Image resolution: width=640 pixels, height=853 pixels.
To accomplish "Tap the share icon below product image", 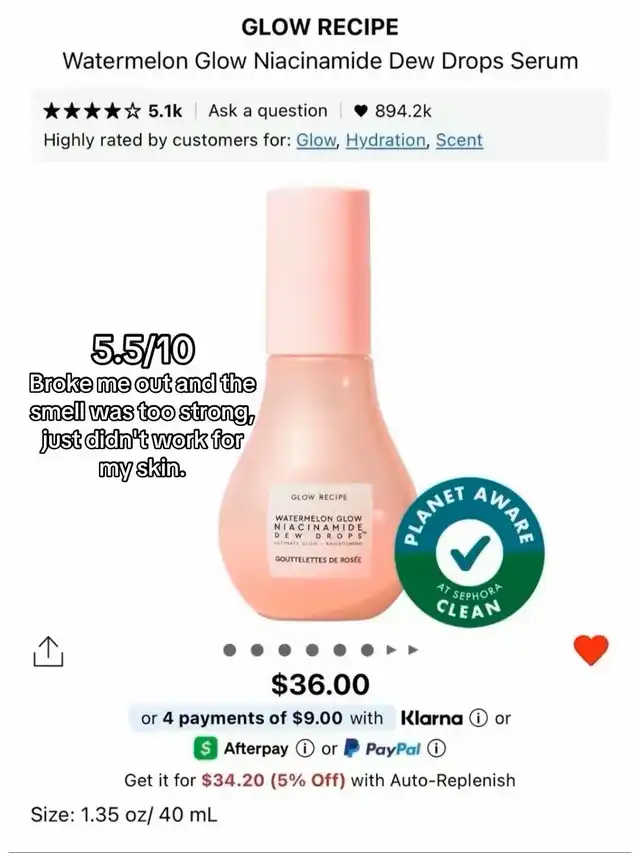I will coord(48,651).
